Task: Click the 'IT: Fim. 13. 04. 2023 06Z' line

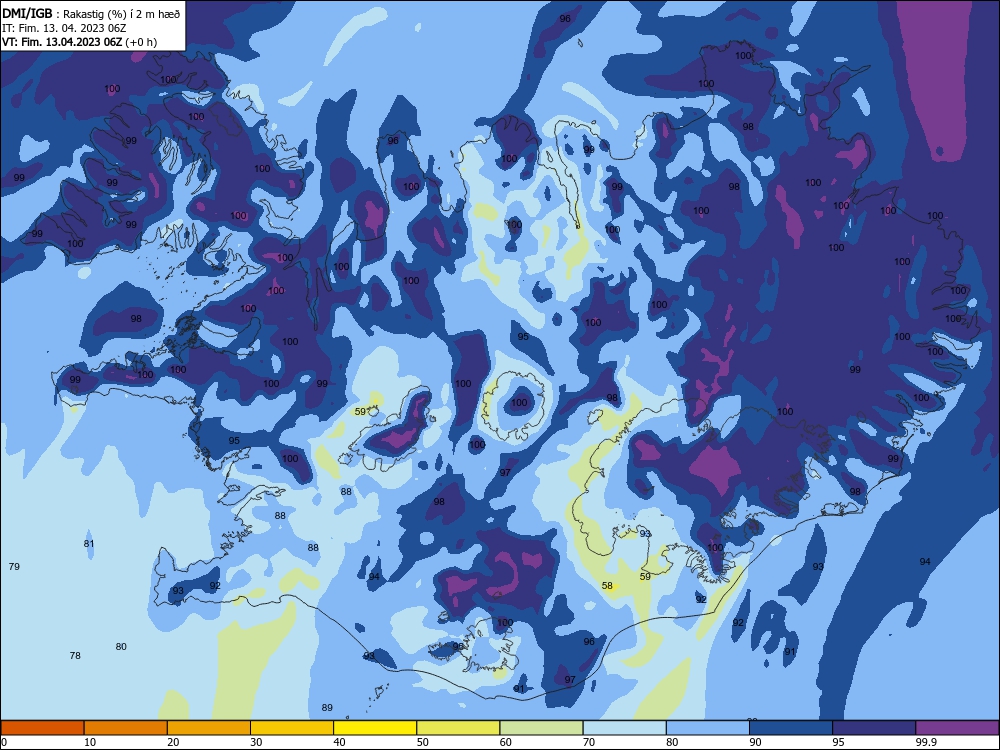Action: coord(64,28)
